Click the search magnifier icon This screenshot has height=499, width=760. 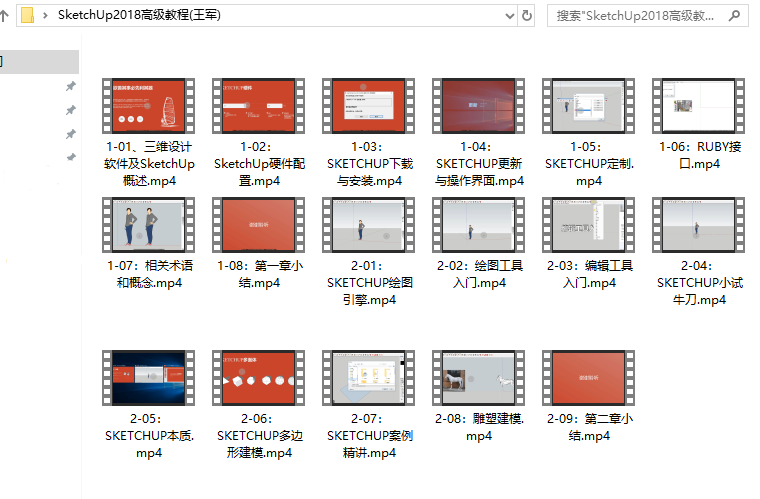tap(734, 16)
